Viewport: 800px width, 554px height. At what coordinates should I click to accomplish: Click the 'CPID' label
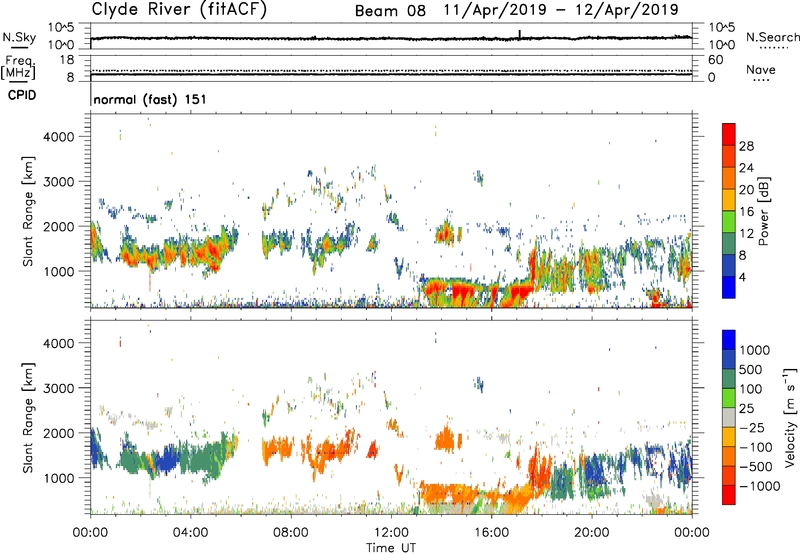pos(22,95)
